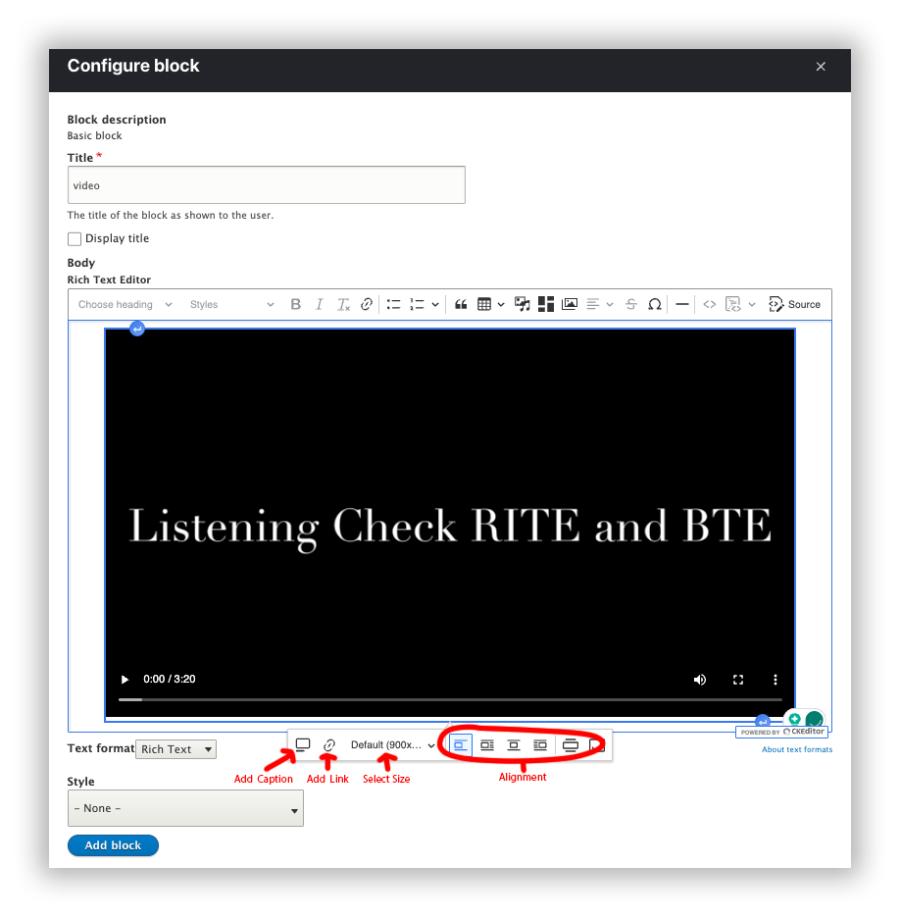Insert a horizontal line

pyautogui.click(x=682, y=305)
